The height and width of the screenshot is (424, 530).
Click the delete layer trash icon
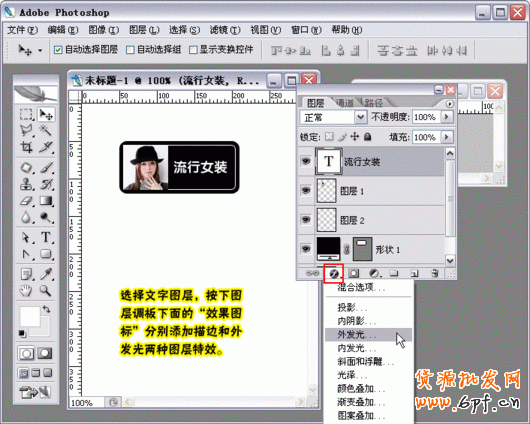coord(435,273)
